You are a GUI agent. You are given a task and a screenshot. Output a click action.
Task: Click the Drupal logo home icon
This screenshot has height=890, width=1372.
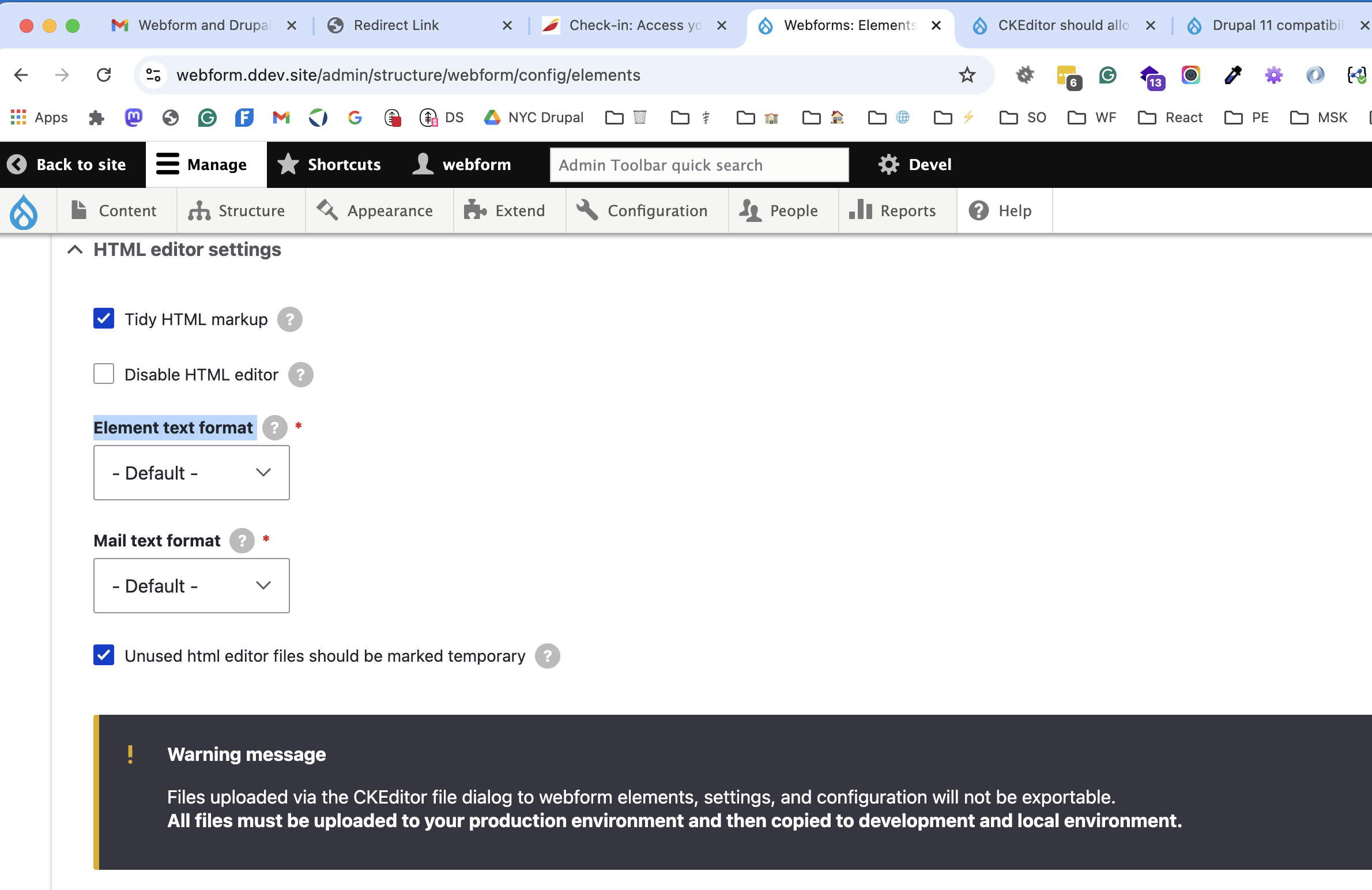click(24, 212)
